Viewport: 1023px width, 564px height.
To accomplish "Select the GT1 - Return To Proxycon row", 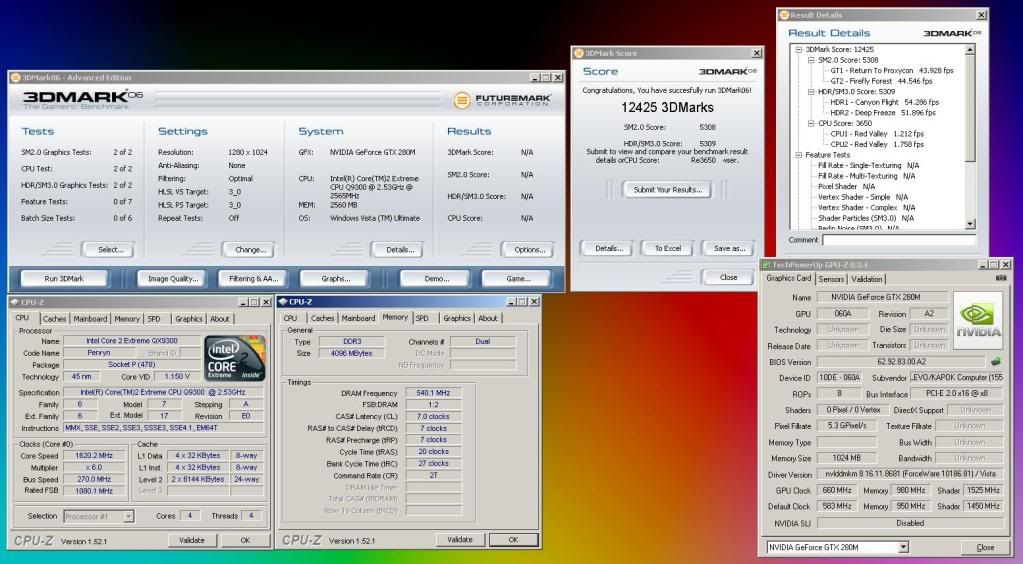I will pos(891,70).
